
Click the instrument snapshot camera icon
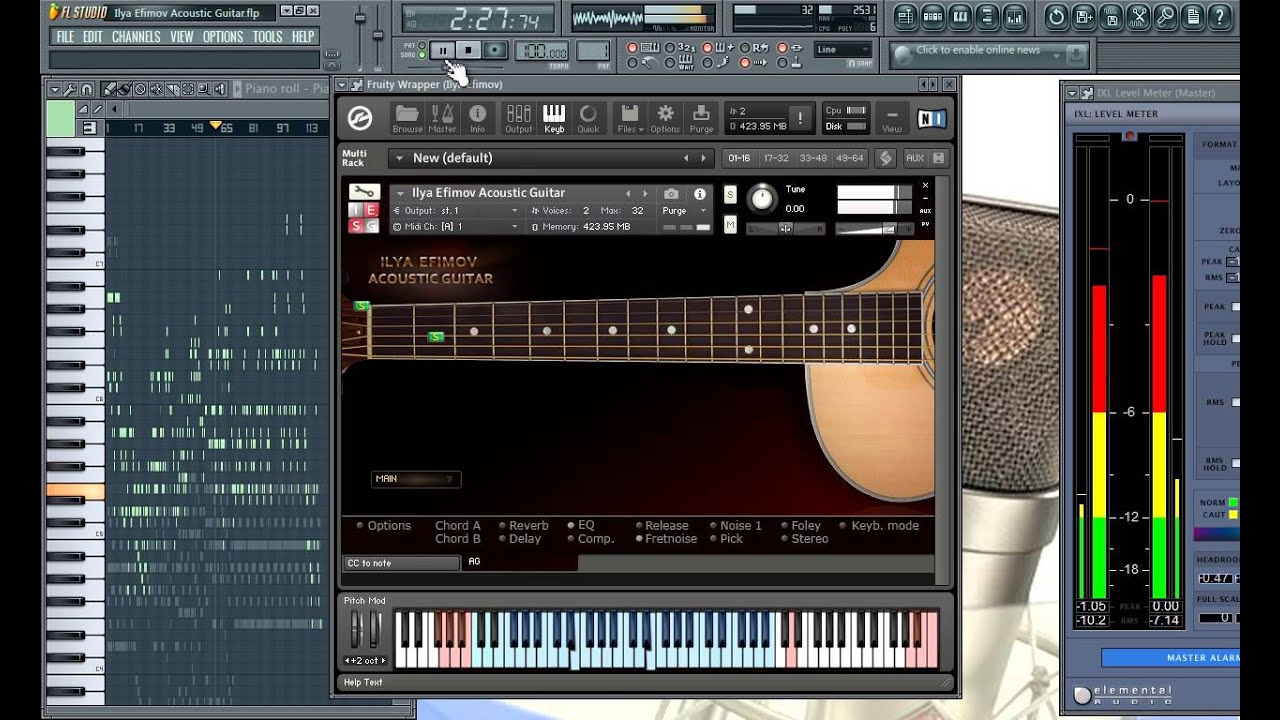(x=671, y=194)
